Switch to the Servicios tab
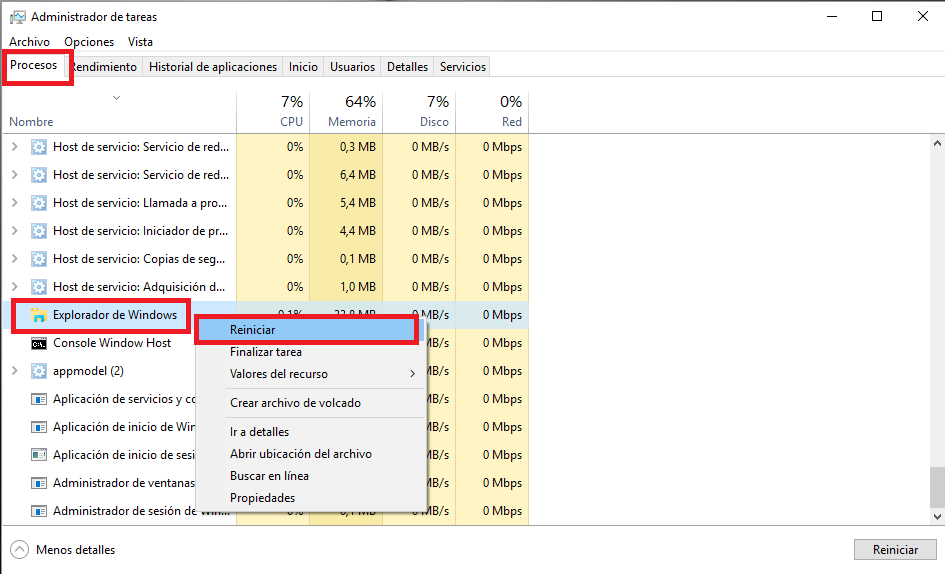The height and width of the screenshot is (574, 945). (x=463, y=67)
